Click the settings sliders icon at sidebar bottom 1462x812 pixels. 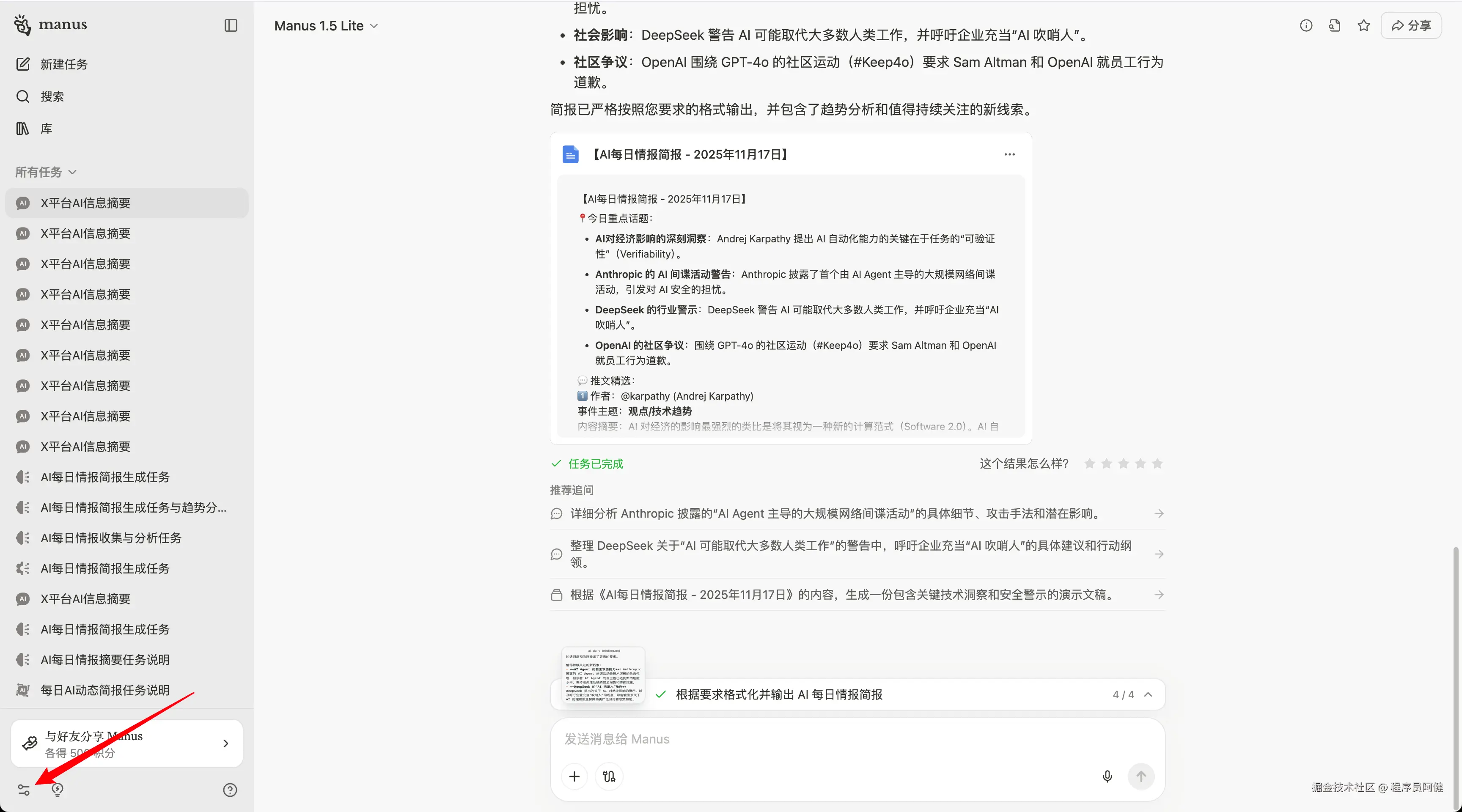24,789
